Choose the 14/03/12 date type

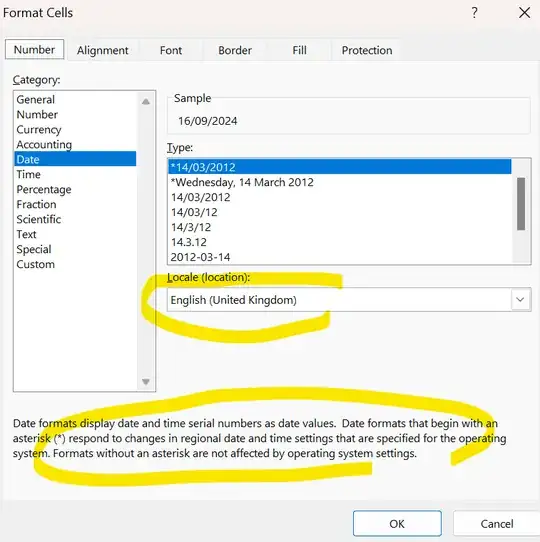340,212
